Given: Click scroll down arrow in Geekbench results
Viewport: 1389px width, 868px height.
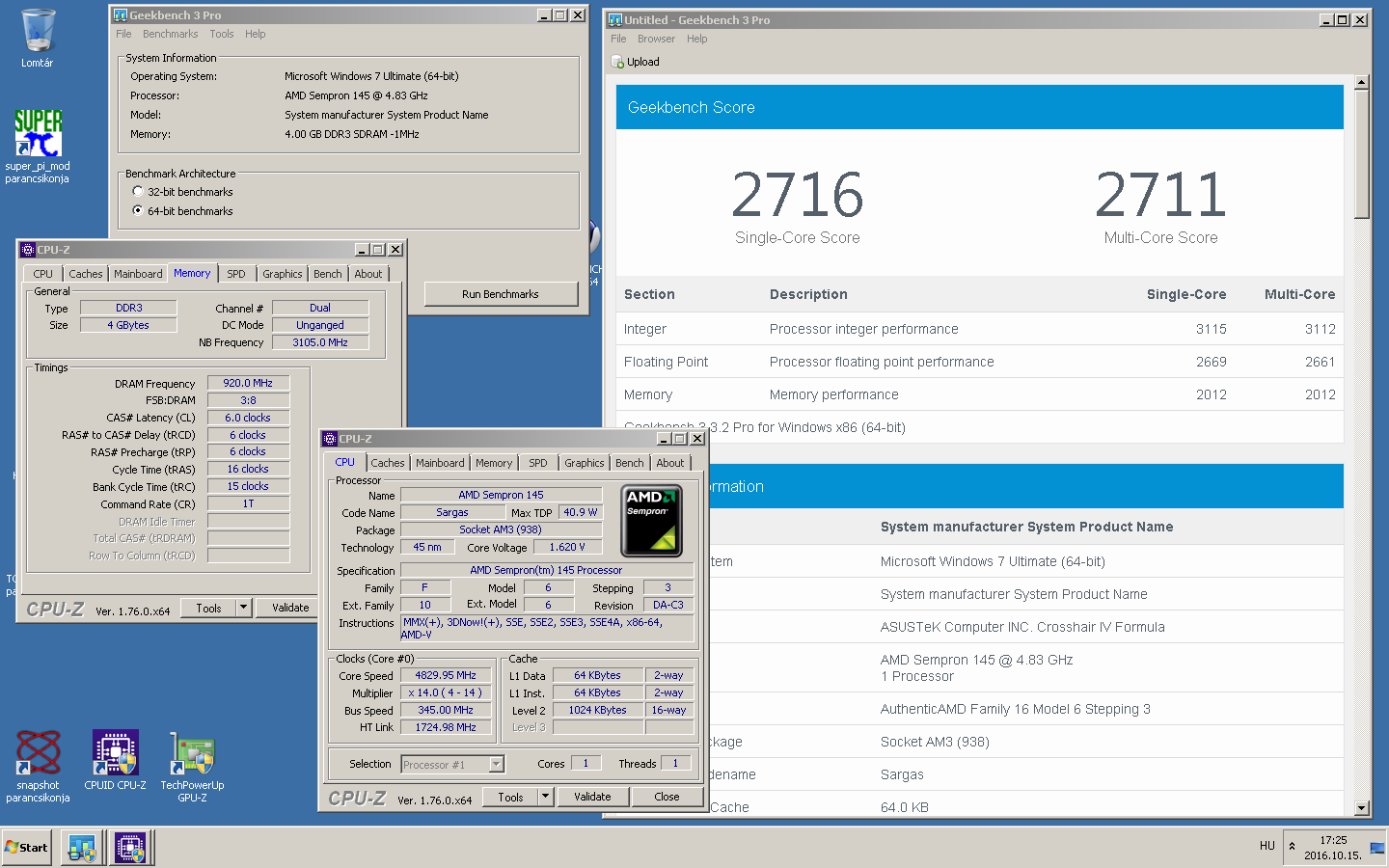Looking at the screenshot, I should (x=1362, y=808).
